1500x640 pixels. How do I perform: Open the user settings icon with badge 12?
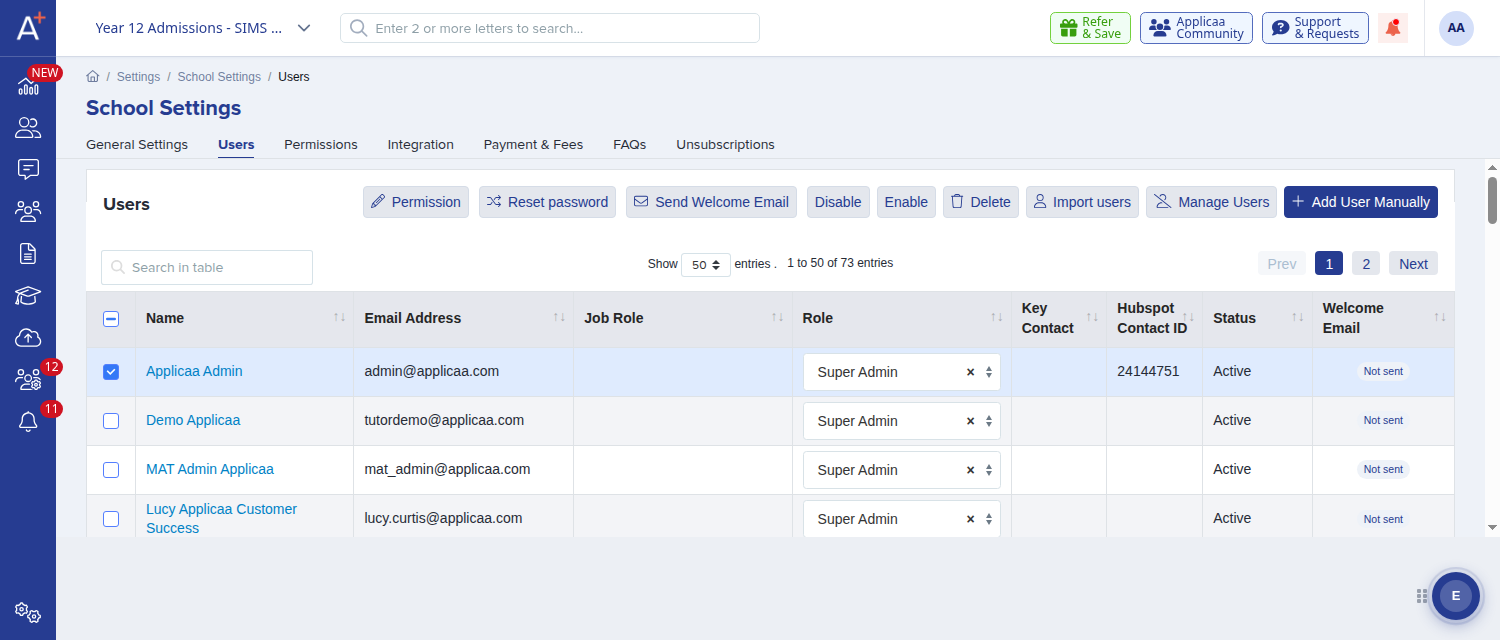point(28,380)
